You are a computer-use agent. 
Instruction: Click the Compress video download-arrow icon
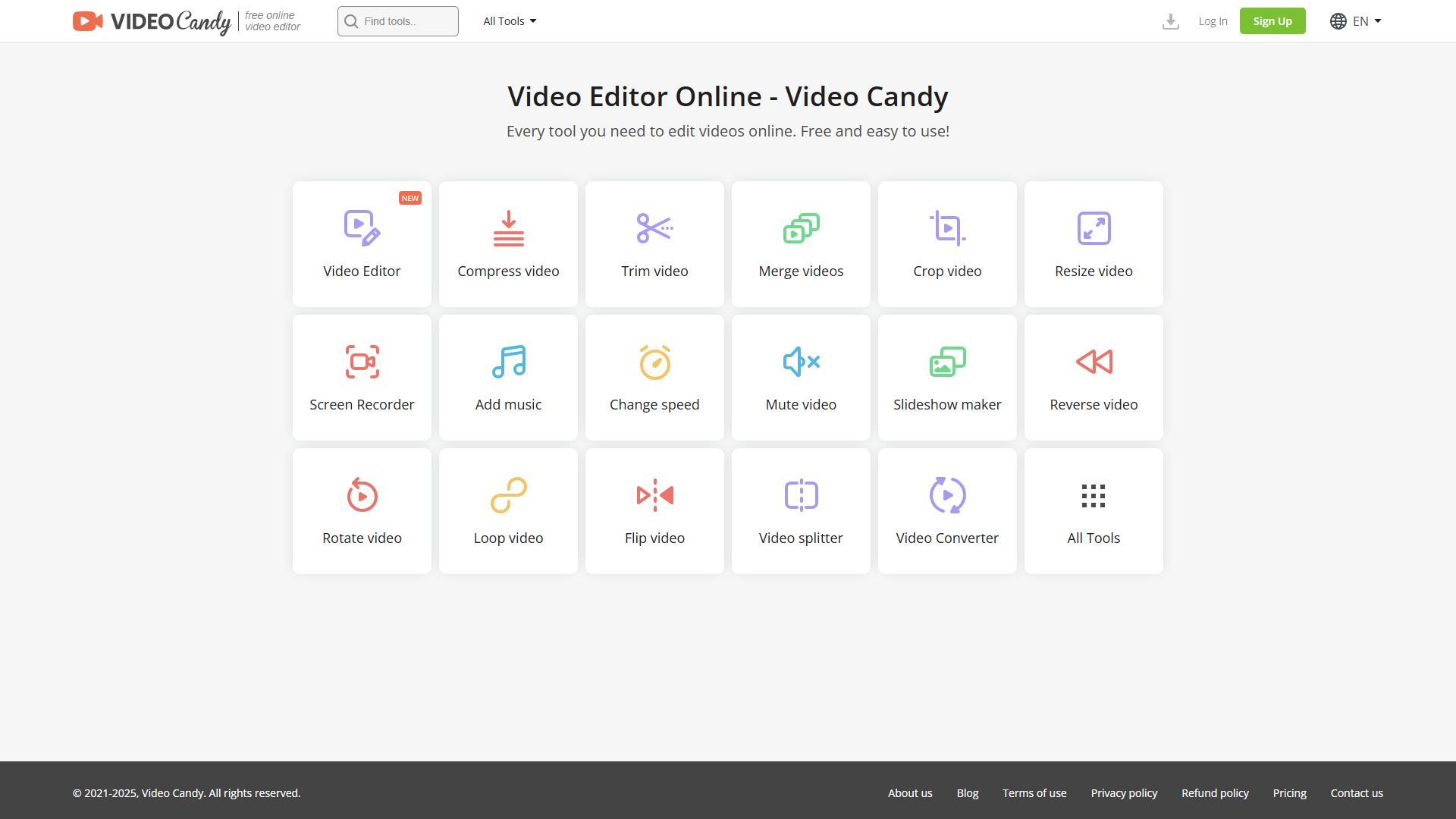point(508,228)
